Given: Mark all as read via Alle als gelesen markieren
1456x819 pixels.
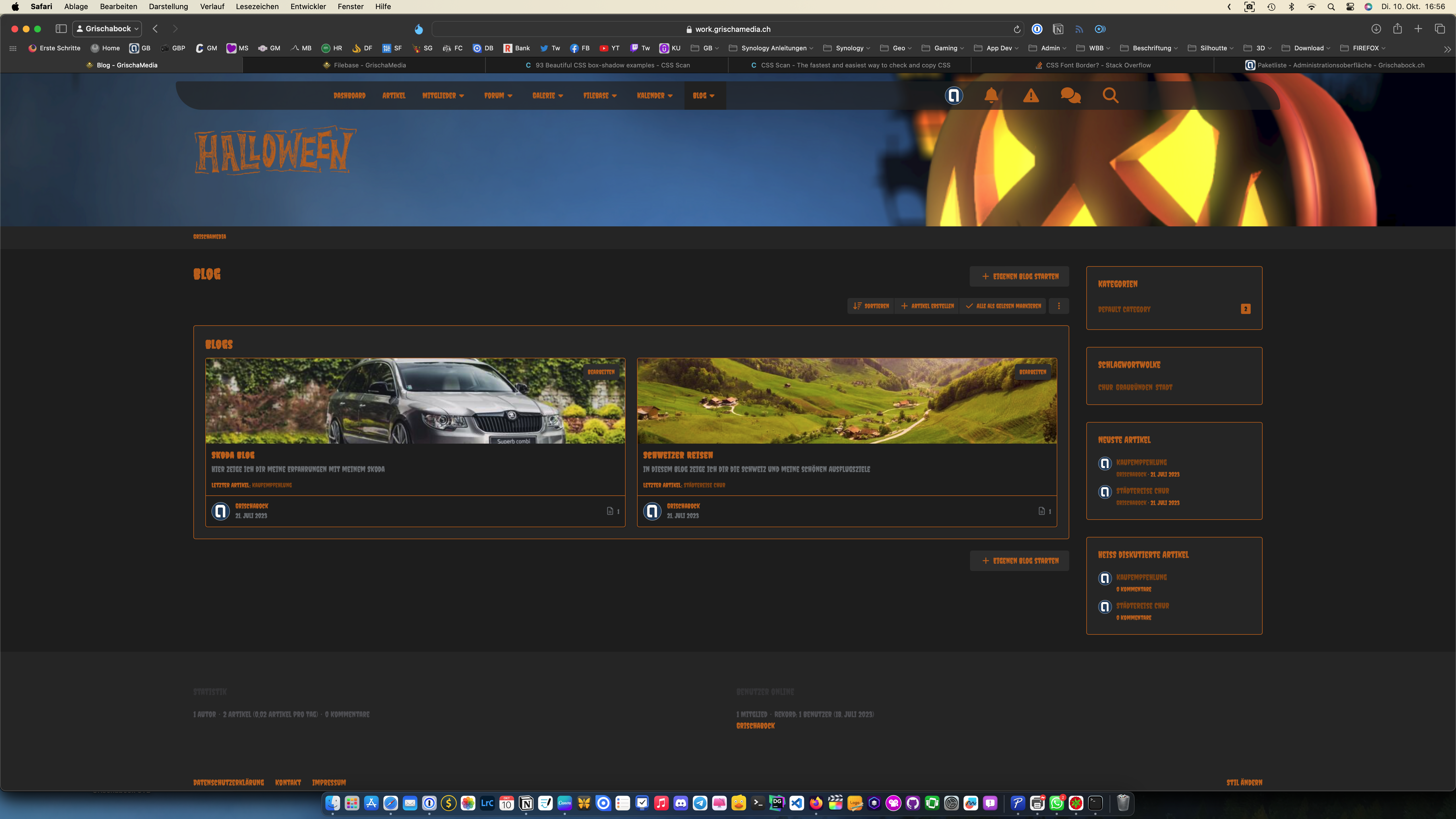Looking at the screenshot, I should [1003, 306].
